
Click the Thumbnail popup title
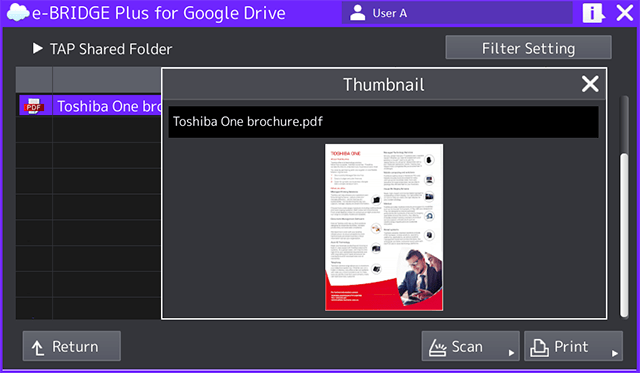(x=384, y=84)
